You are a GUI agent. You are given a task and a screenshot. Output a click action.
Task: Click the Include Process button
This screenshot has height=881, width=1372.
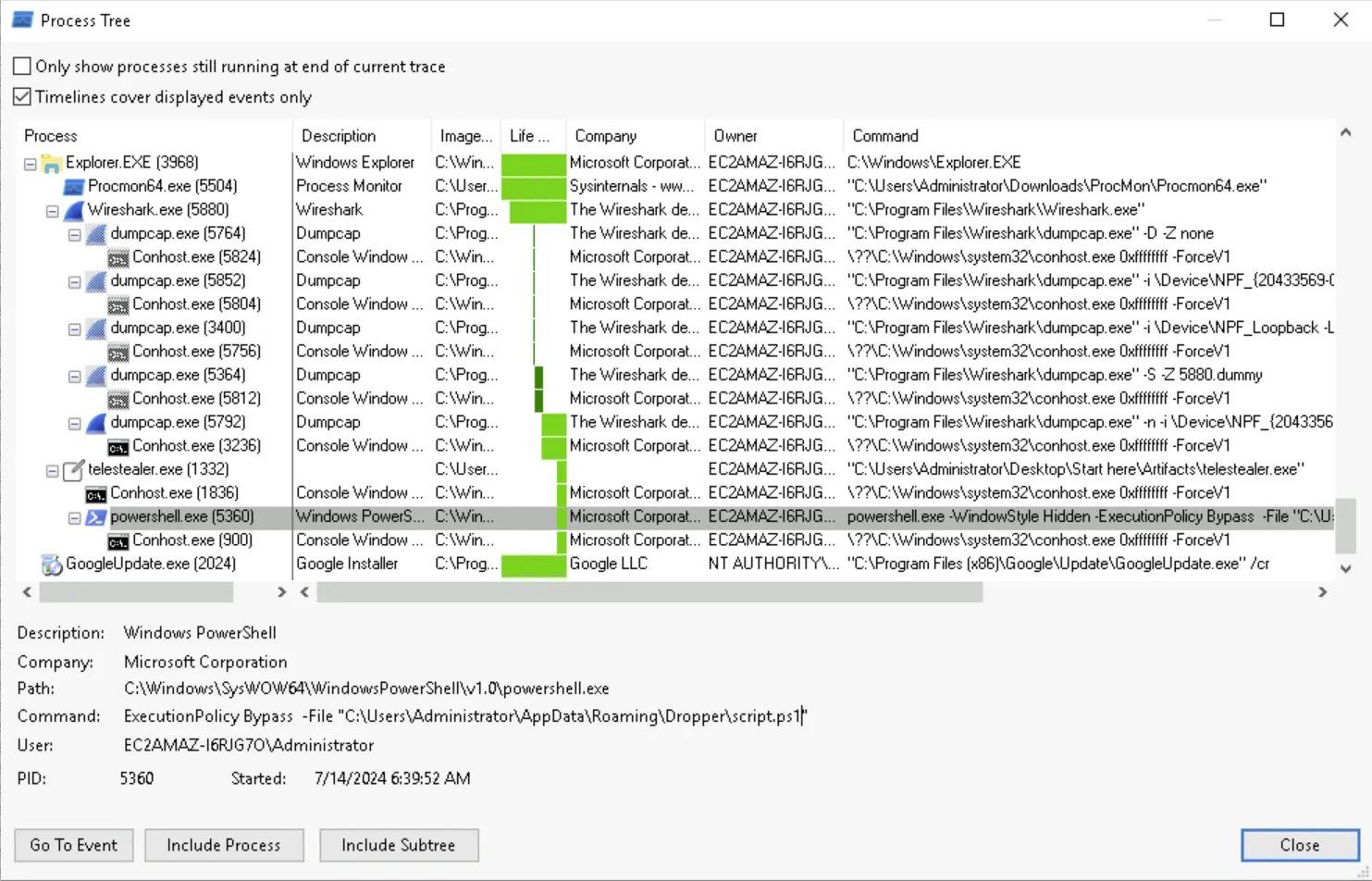224,845
